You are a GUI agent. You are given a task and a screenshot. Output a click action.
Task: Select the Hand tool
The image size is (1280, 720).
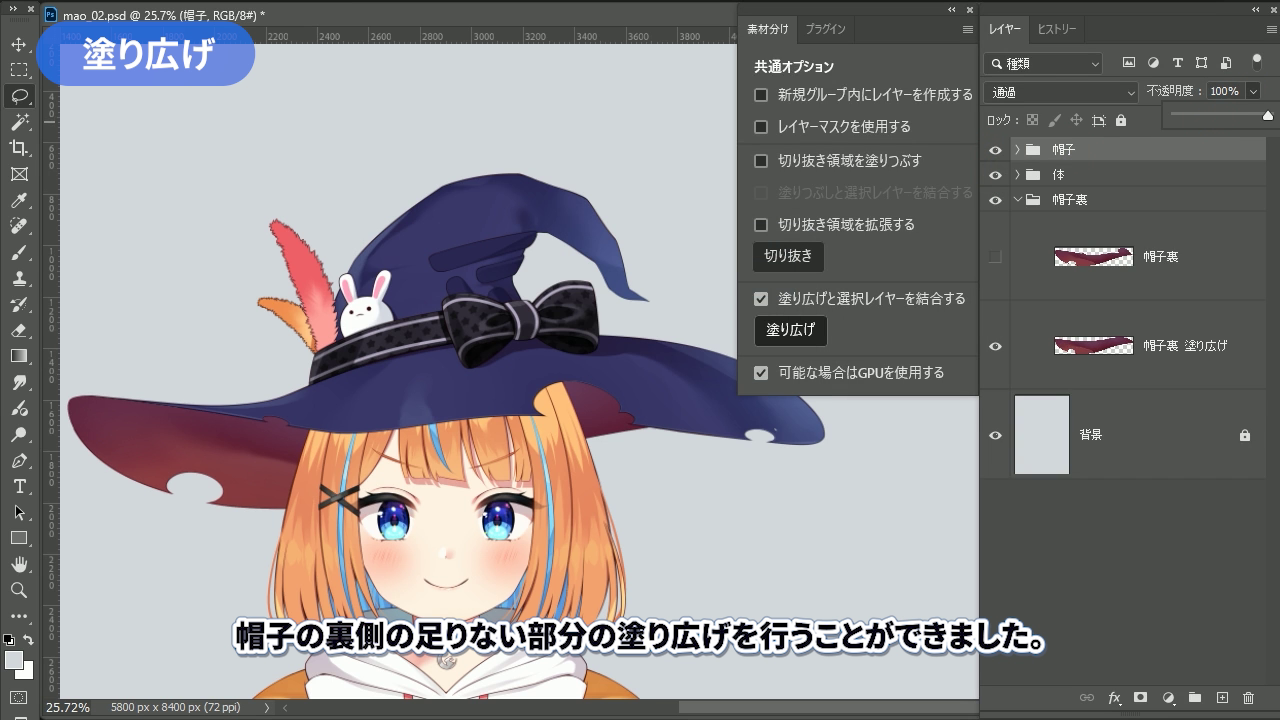coord(19,565)
